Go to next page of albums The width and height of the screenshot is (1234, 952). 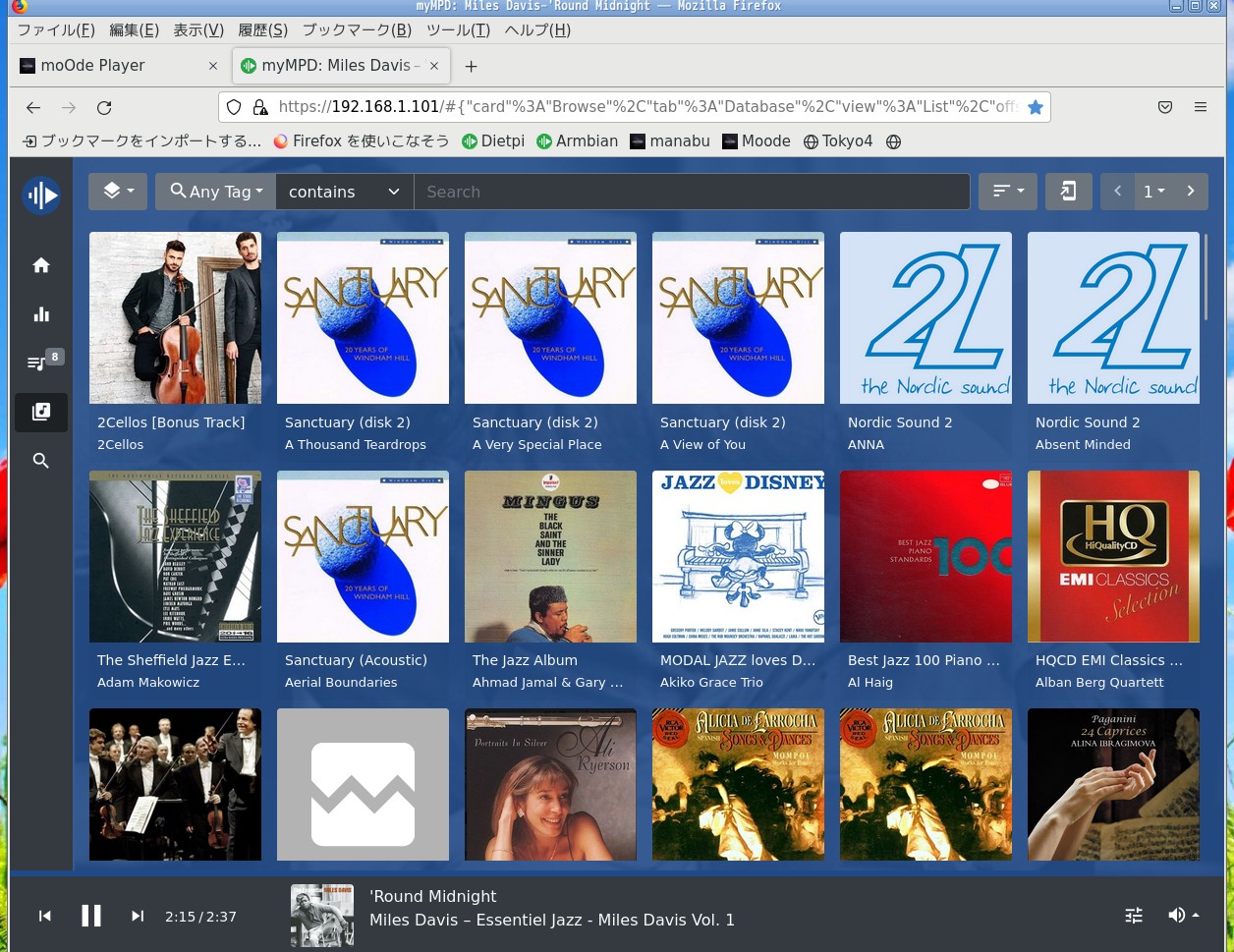click(x=1191, y=192)
